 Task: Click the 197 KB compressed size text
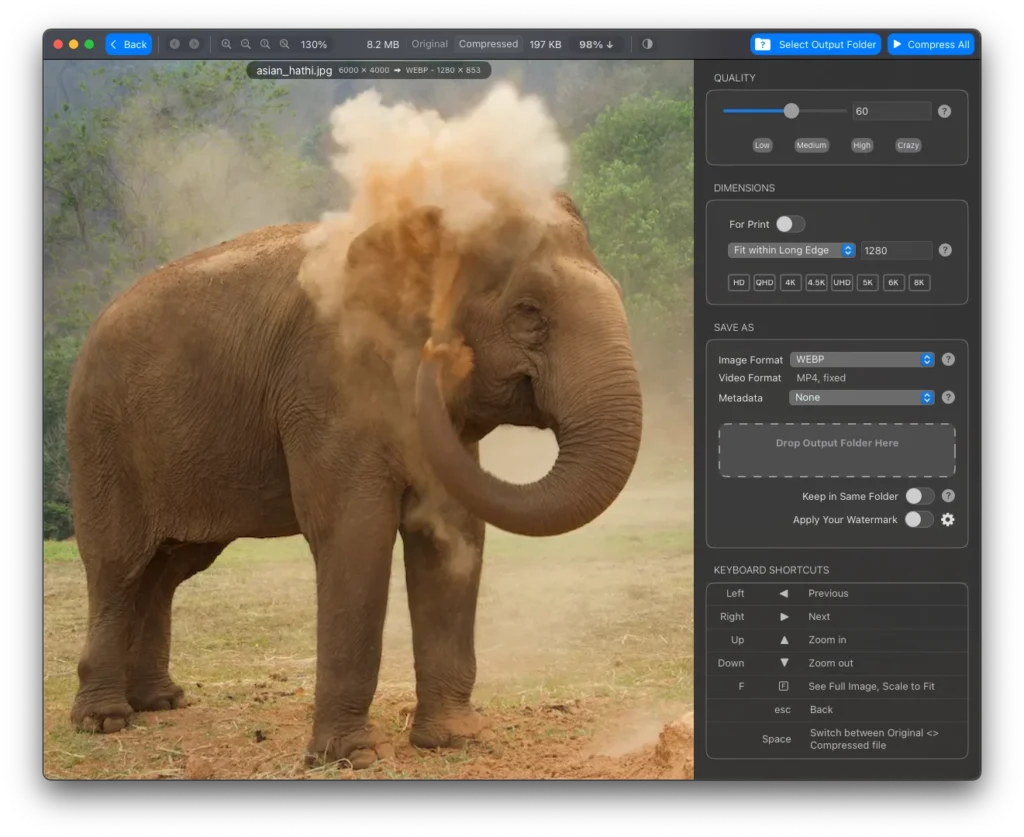tap(545, 44)
